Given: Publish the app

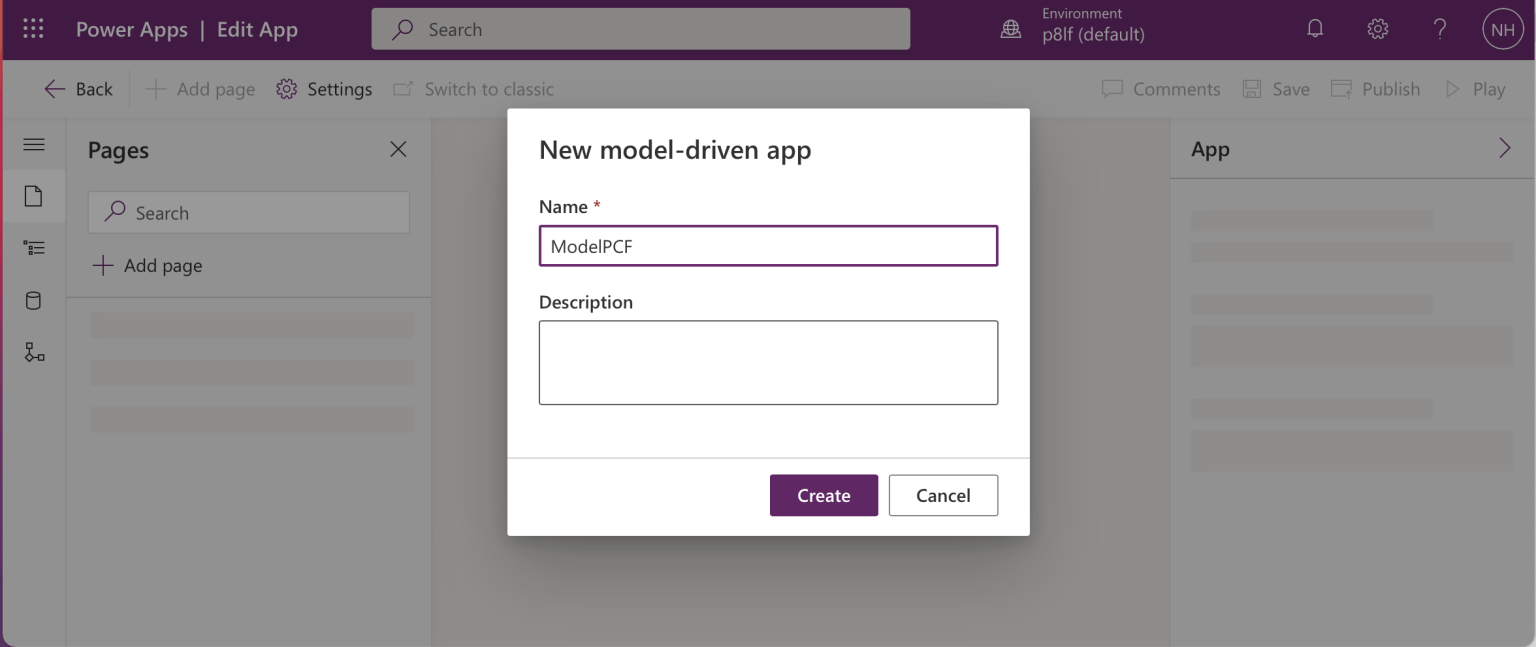Looking at the screenshot, I should 1376,89.
